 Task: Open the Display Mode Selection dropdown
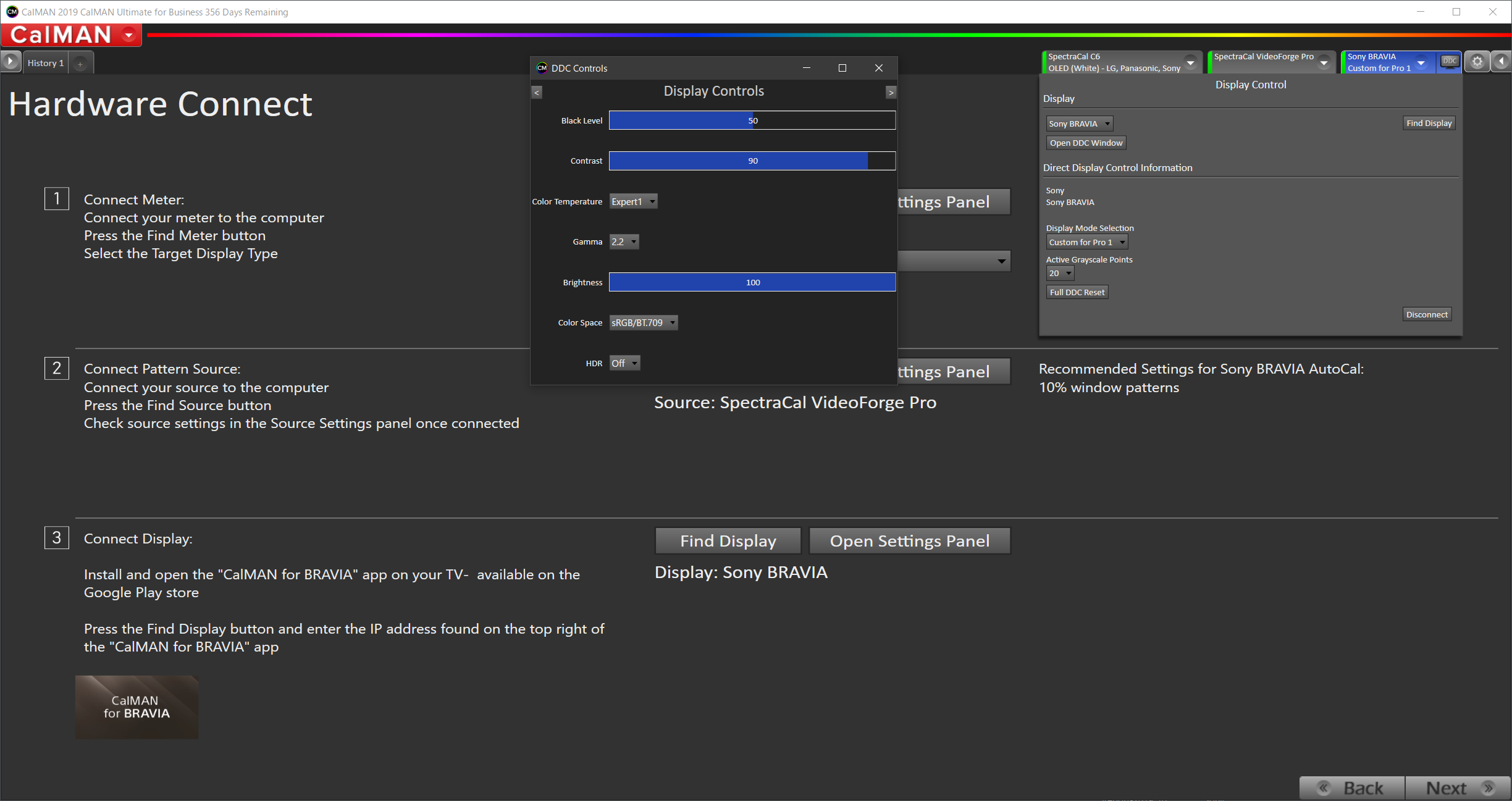[1086, 242]
